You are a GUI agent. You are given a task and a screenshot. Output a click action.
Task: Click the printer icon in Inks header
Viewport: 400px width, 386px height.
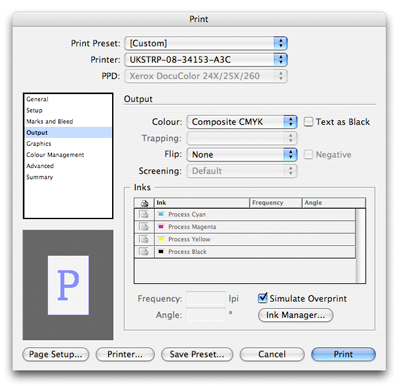144,203
